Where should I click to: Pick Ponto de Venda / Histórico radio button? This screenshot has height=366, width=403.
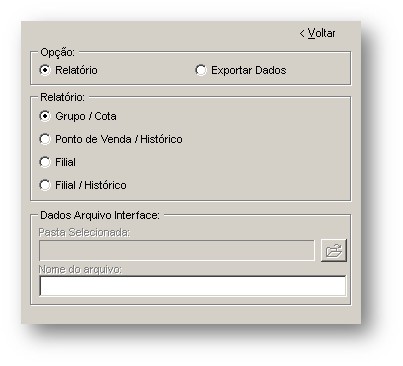pyautogui.click(x=45, y=139)
